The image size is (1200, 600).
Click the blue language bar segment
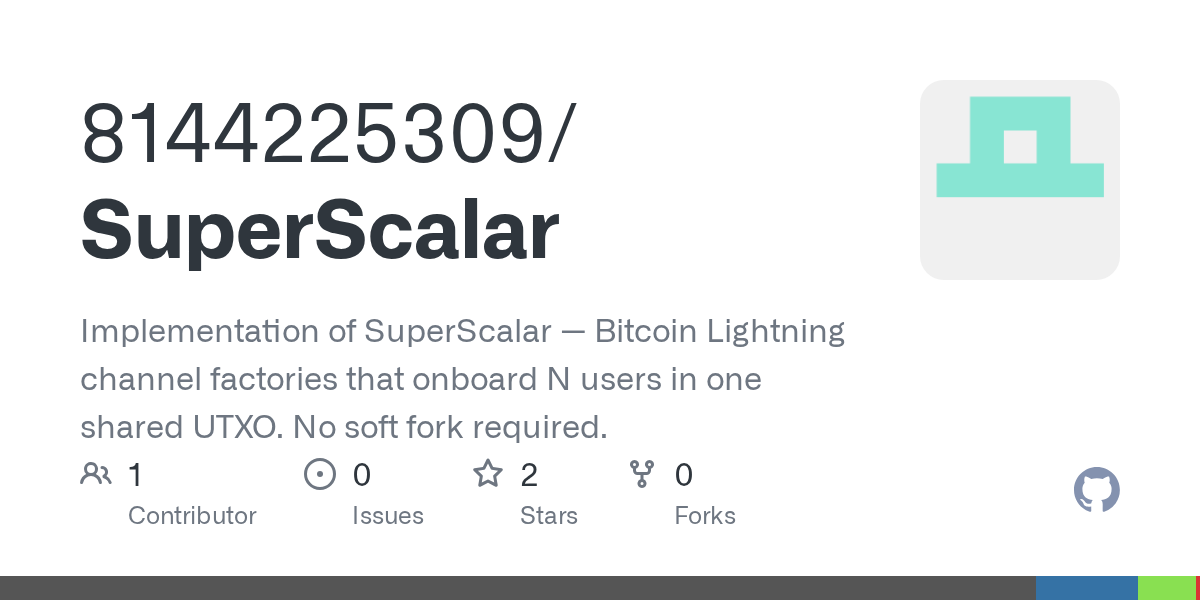[1087, 588]
